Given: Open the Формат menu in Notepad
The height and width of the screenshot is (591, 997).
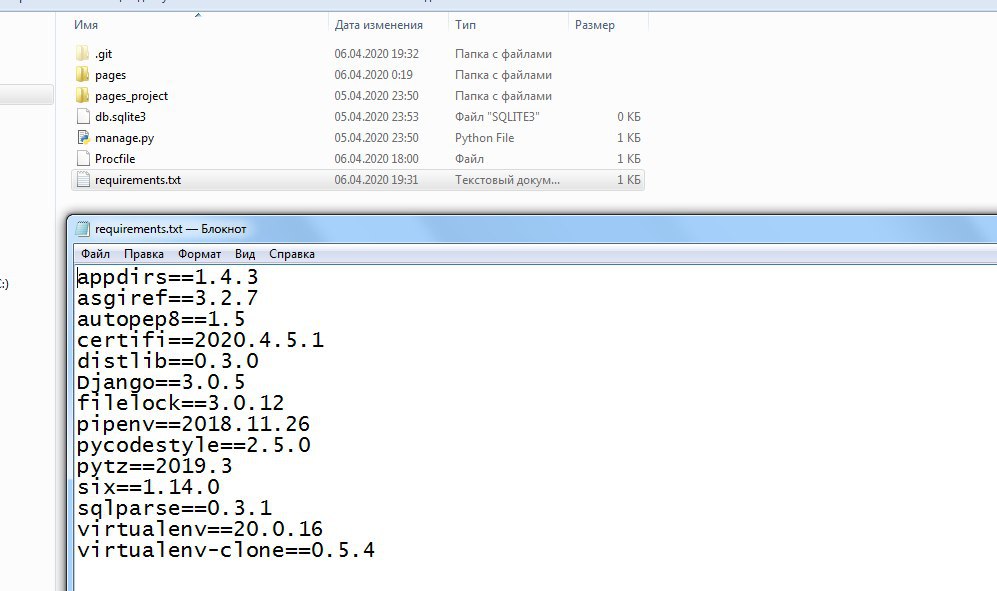Looking at the screenshot, I should [199, 254].
